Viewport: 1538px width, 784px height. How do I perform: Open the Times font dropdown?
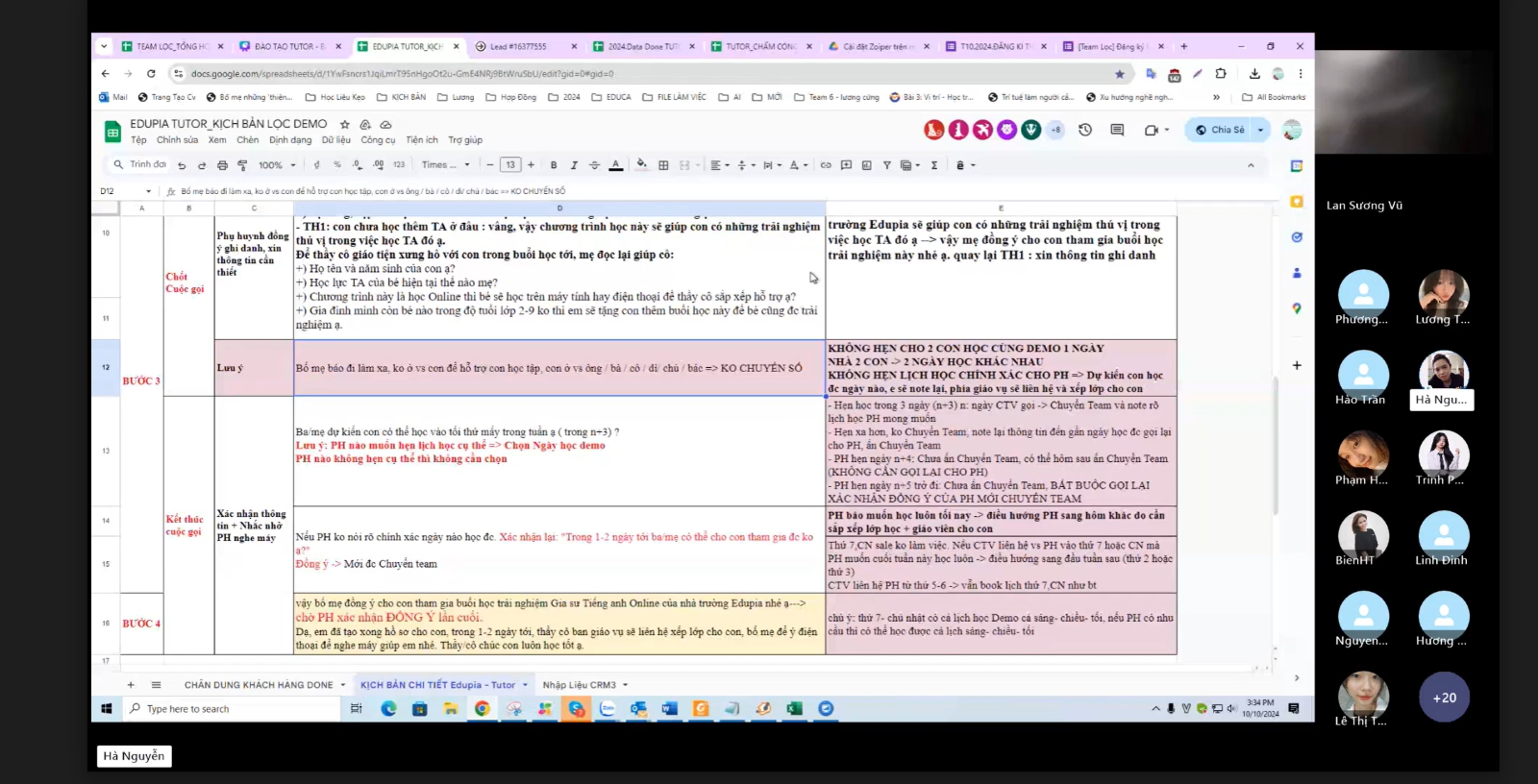(x=445, y=165)
